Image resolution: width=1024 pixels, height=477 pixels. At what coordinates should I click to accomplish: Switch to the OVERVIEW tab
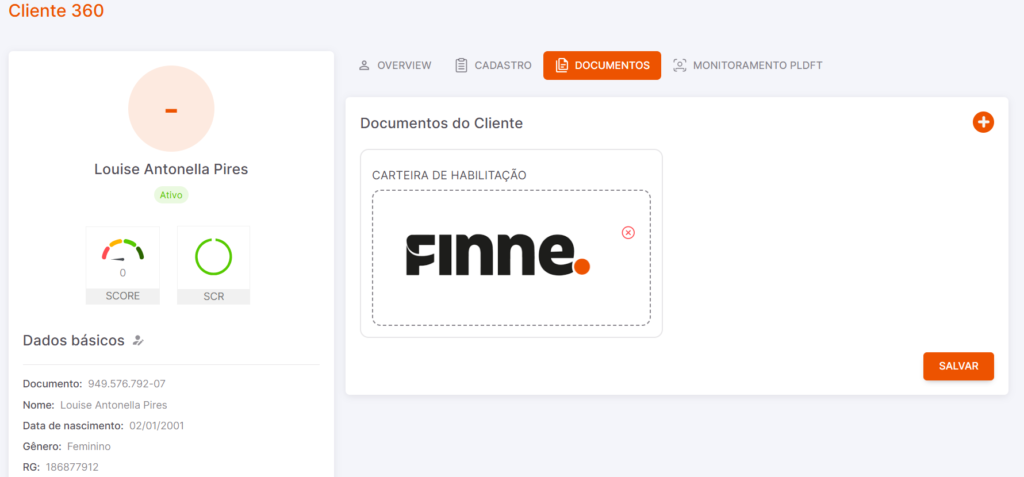(x=395, y=65)
